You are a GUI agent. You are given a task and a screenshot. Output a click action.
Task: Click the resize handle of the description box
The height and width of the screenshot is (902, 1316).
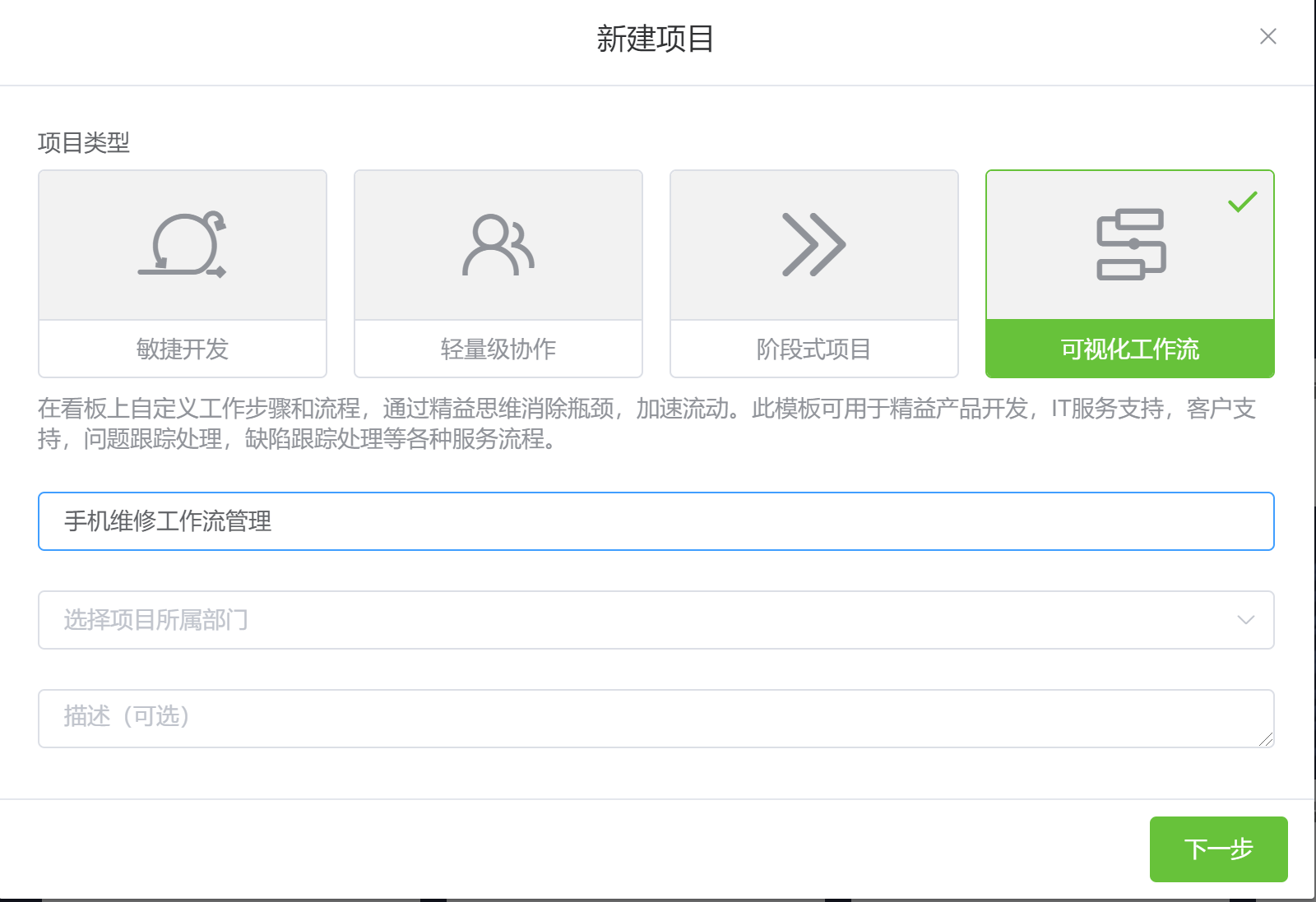1266,739
